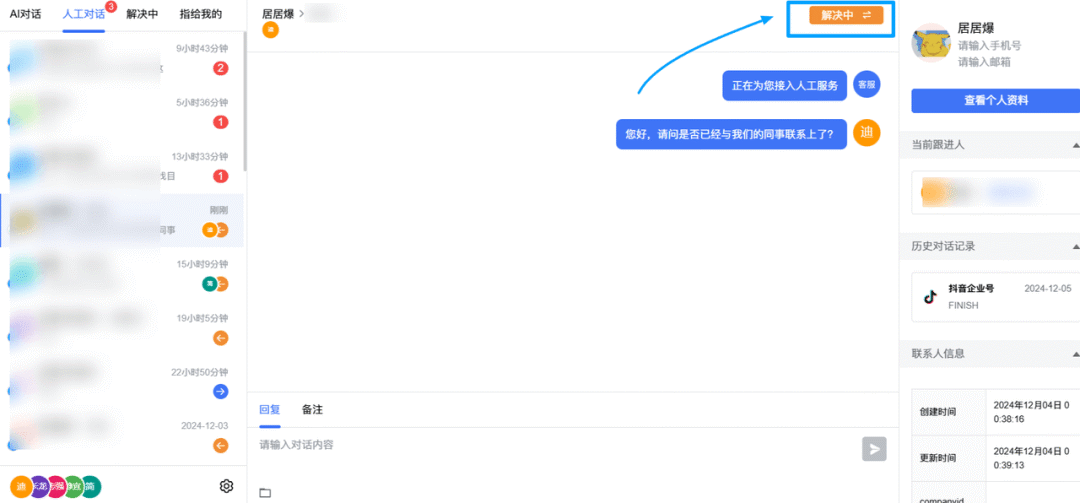Click orange arrow icon on 2024-12-03 conversation
The width and height of the screenshot is (1080, 503).
220,445
